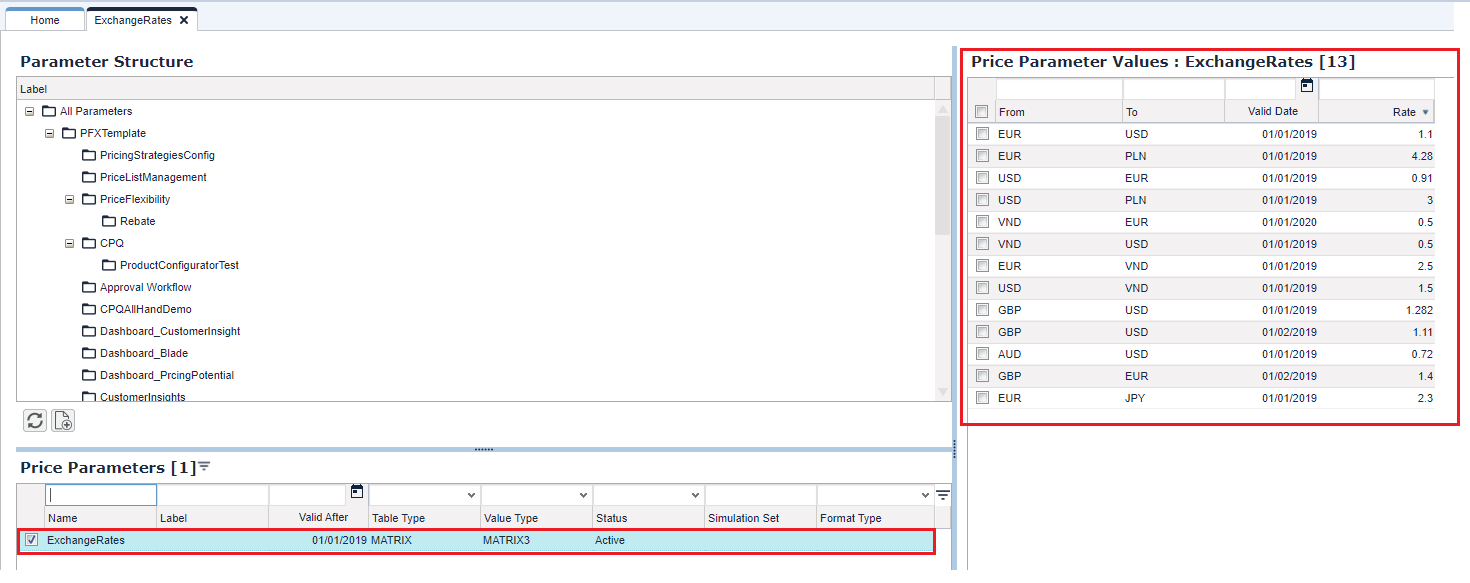Click the PricingStrategiesConfig folder icon

click(89, 155)
